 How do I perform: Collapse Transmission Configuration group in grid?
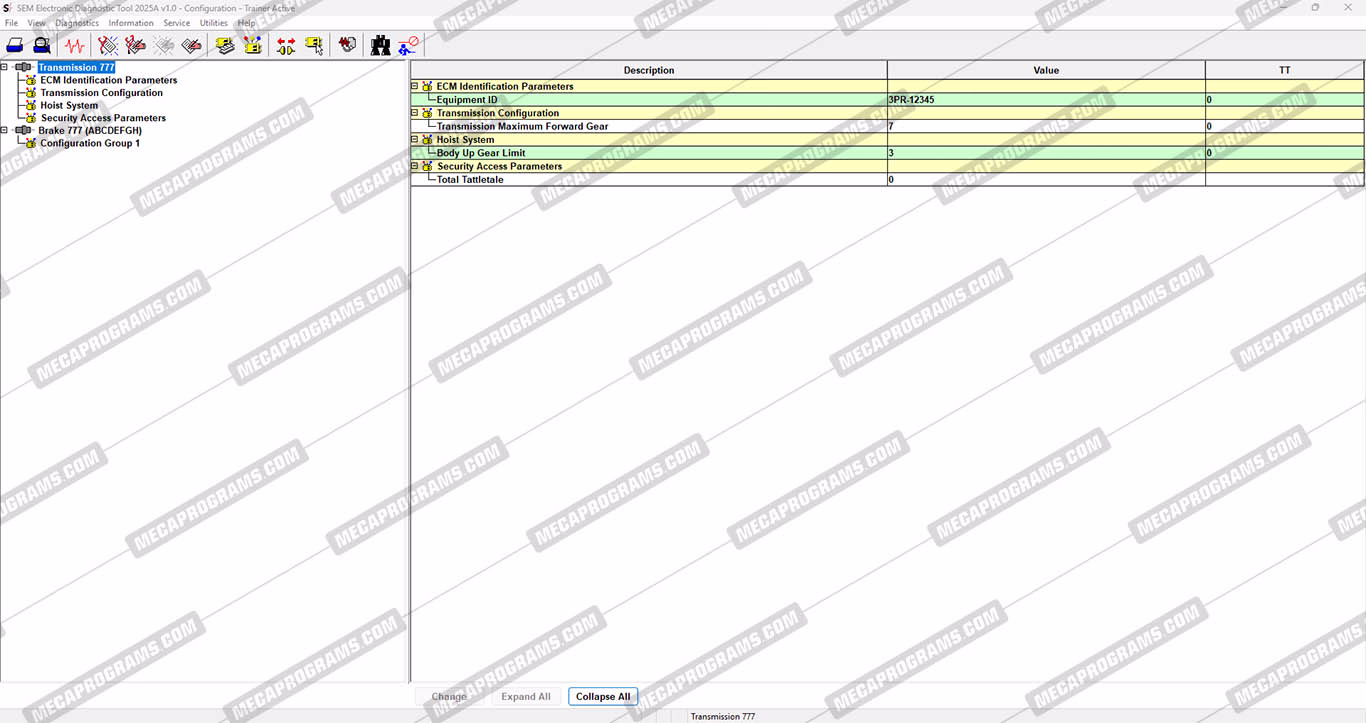click(415, 113)
